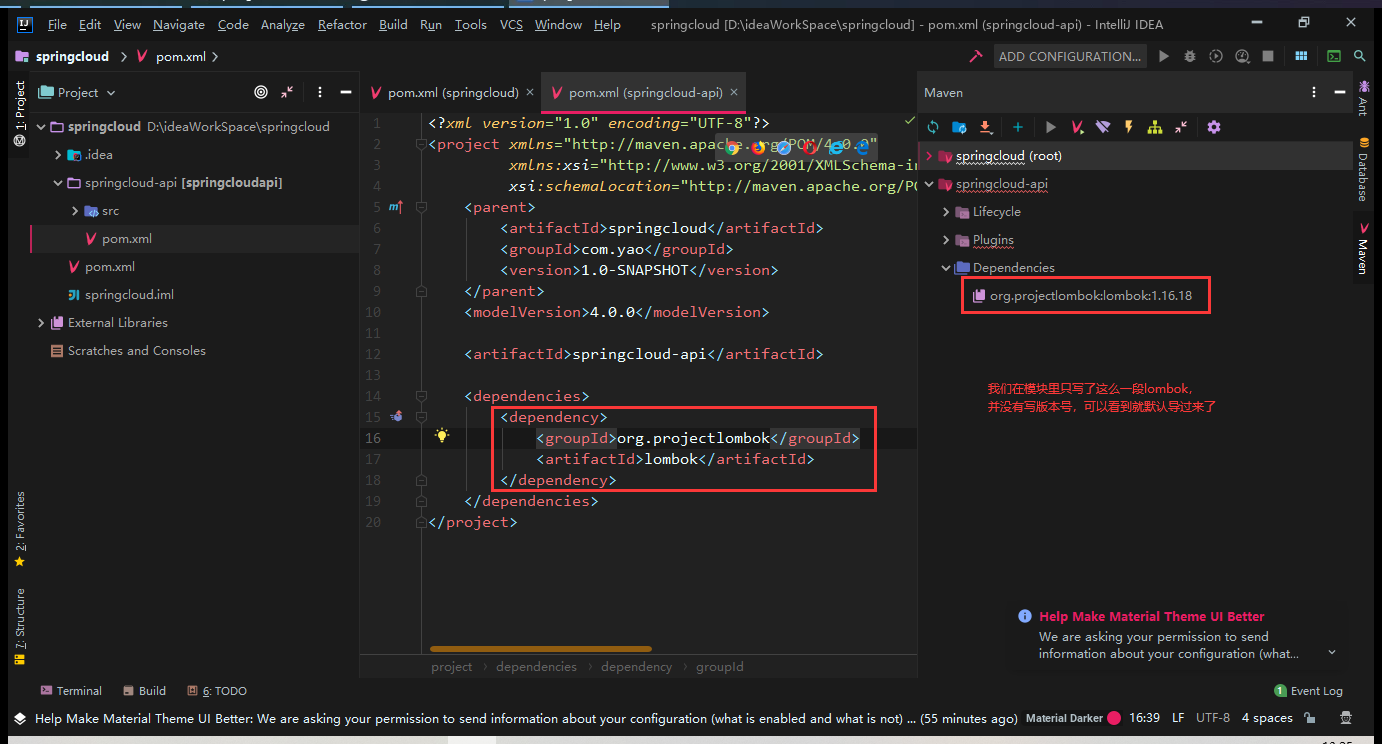Open the TODO tool window

coord(216,691)
